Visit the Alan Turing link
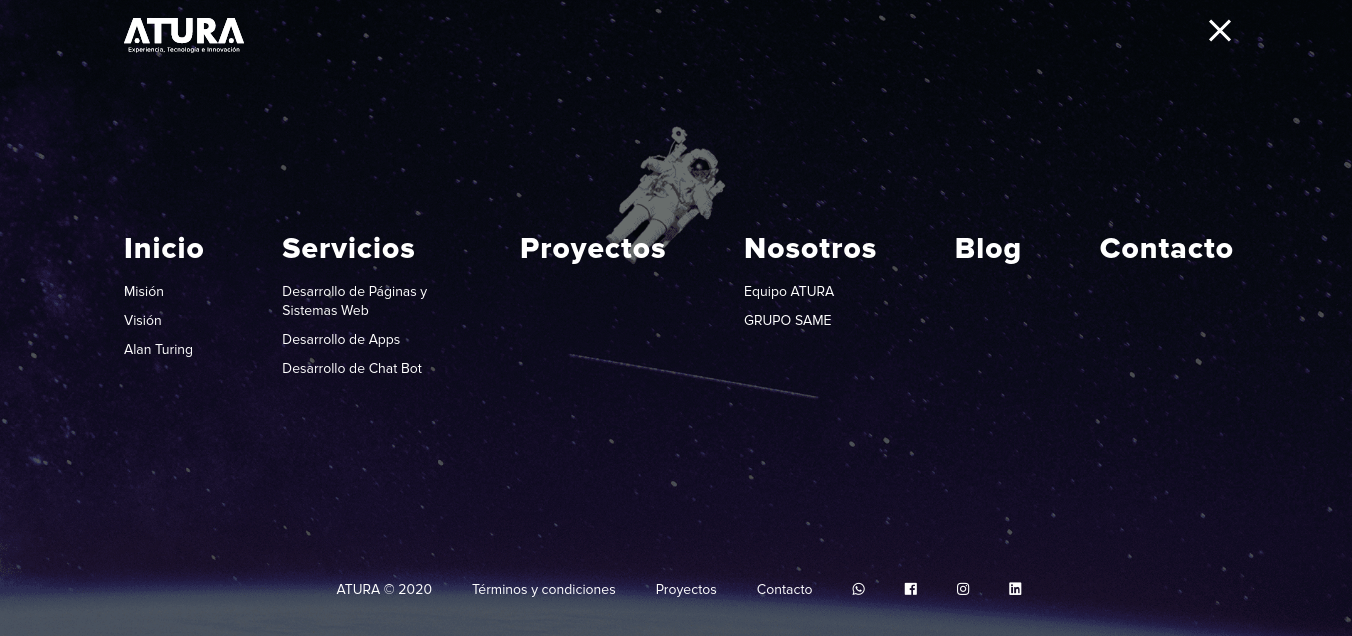Screen dimensions: 1352x636 coord(158,349)
